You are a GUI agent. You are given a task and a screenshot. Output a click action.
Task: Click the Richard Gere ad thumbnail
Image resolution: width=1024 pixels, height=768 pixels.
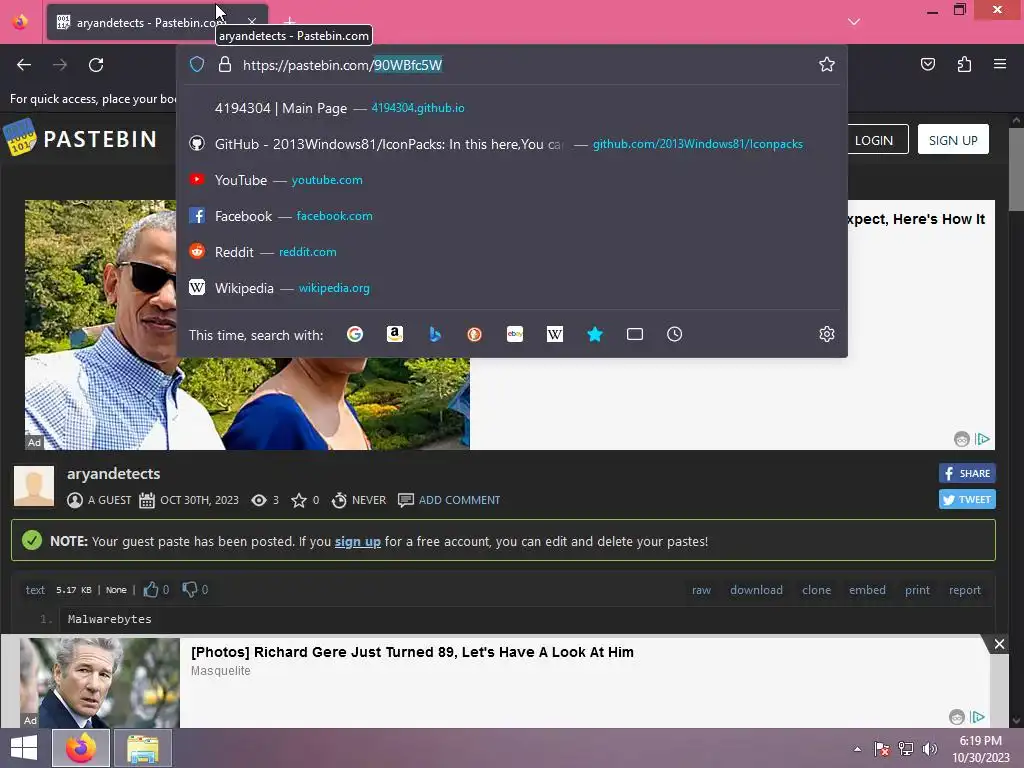[100, 682]
